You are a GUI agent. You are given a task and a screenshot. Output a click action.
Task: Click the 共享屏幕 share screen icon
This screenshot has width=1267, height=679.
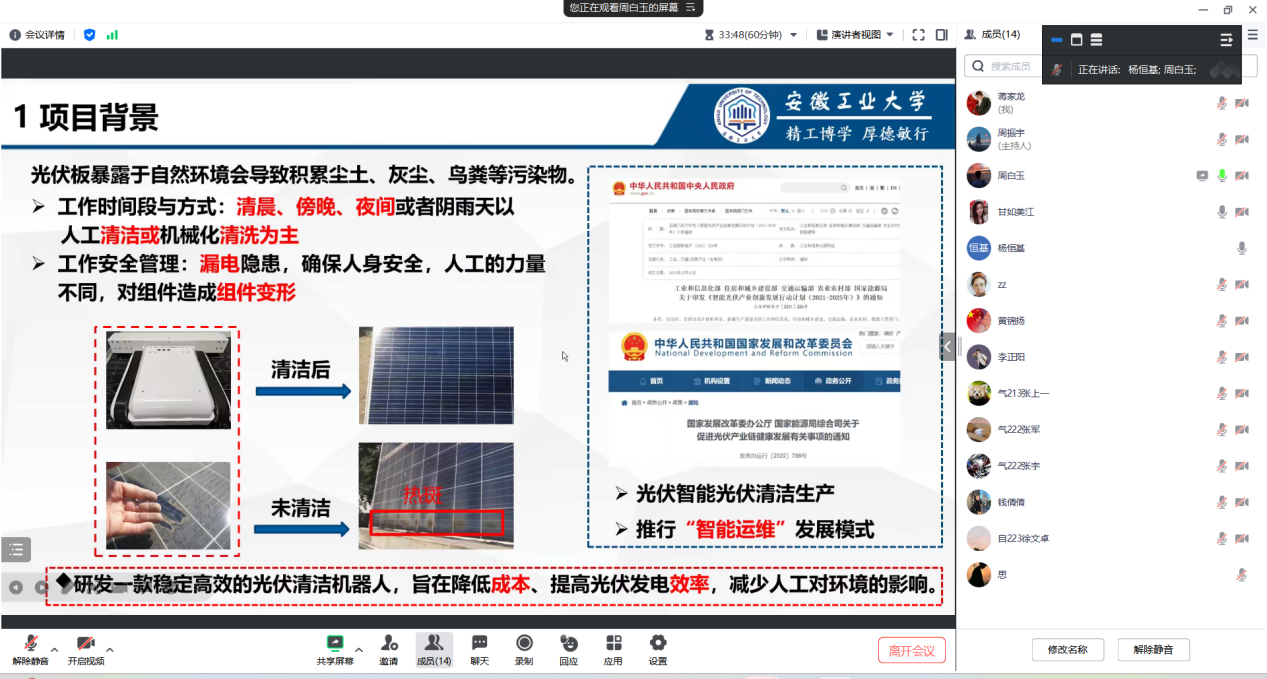(x=335, y=643)
